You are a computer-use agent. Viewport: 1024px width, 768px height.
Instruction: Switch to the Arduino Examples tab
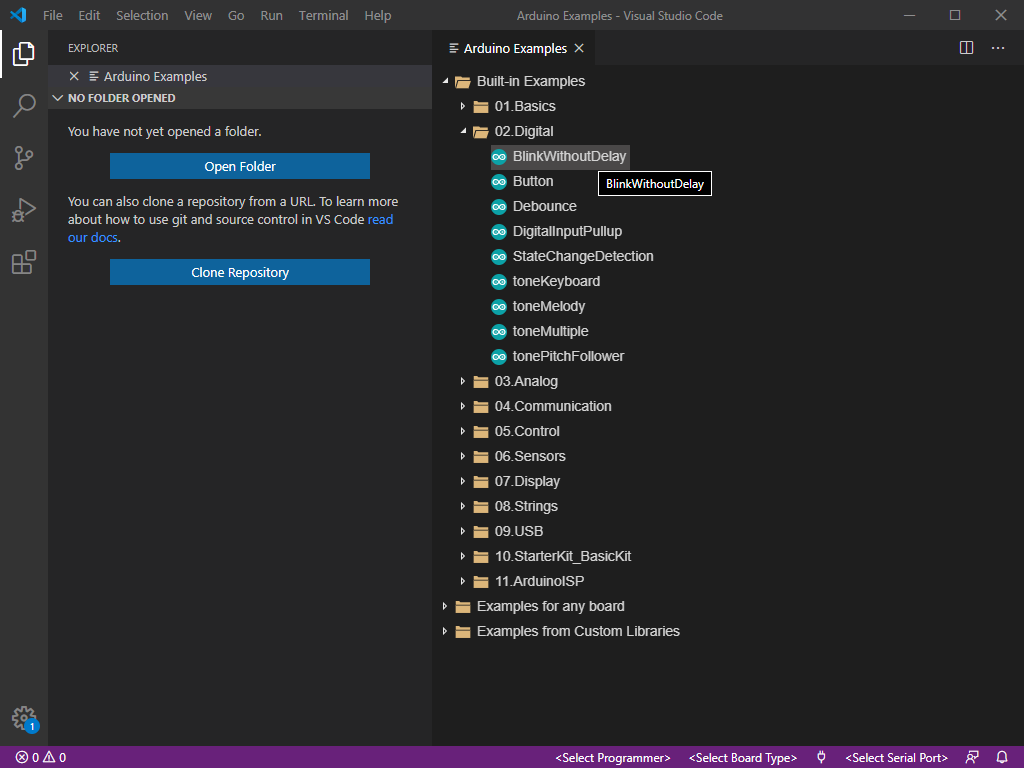515,48
